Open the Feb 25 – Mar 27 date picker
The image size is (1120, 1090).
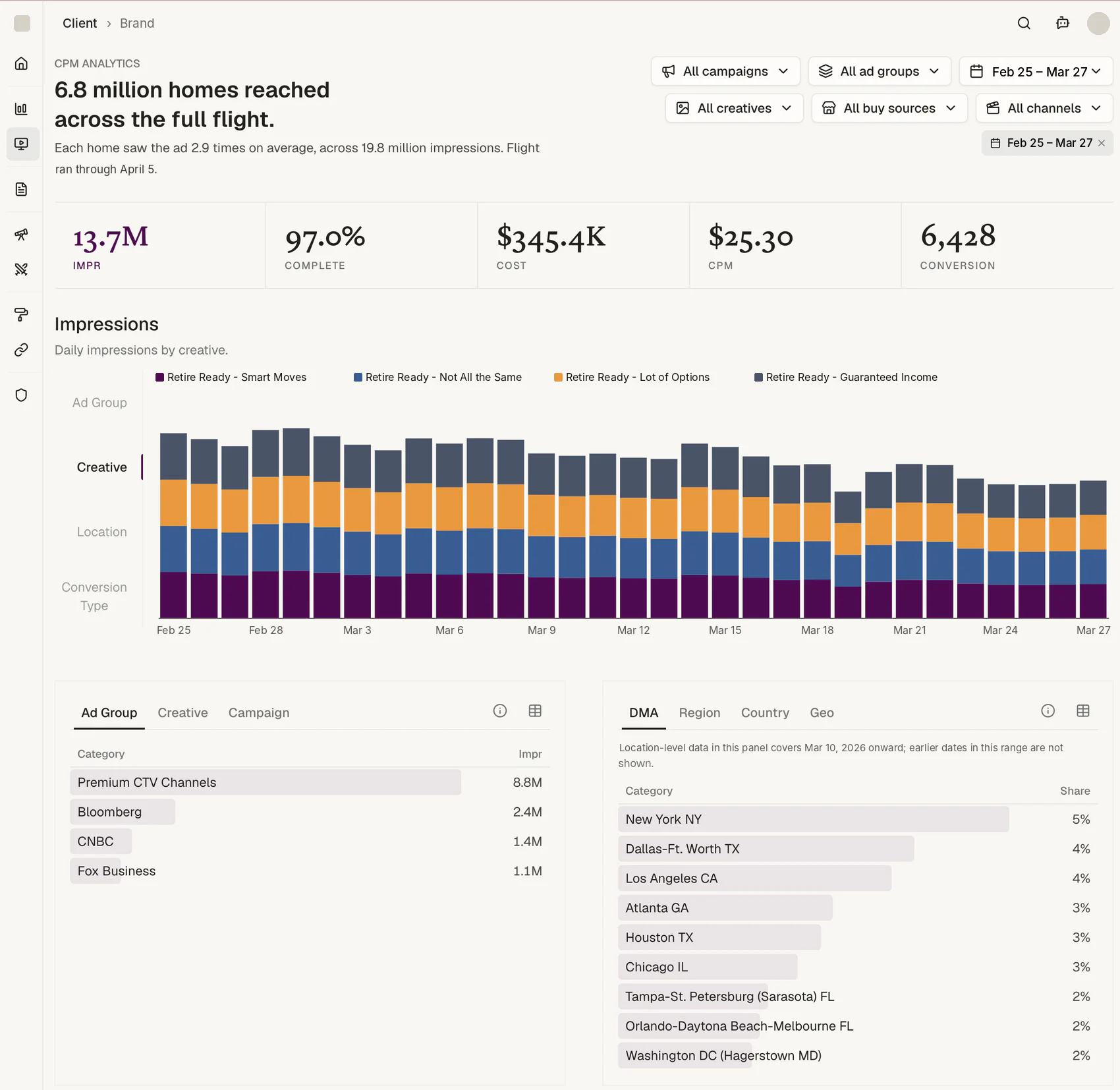(x=1036, y=71)
